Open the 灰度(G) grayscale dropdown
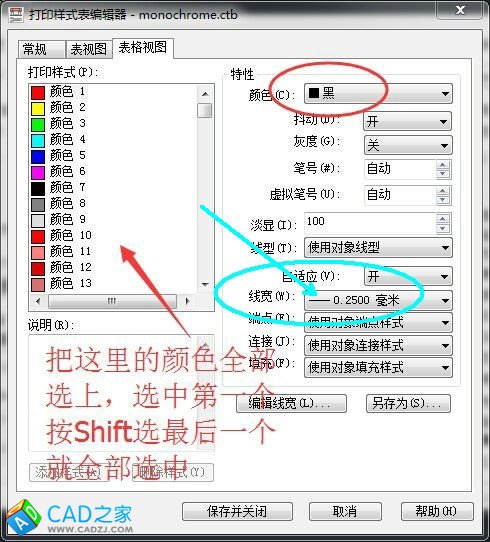The image size is (490, 542). pos(408,145)
